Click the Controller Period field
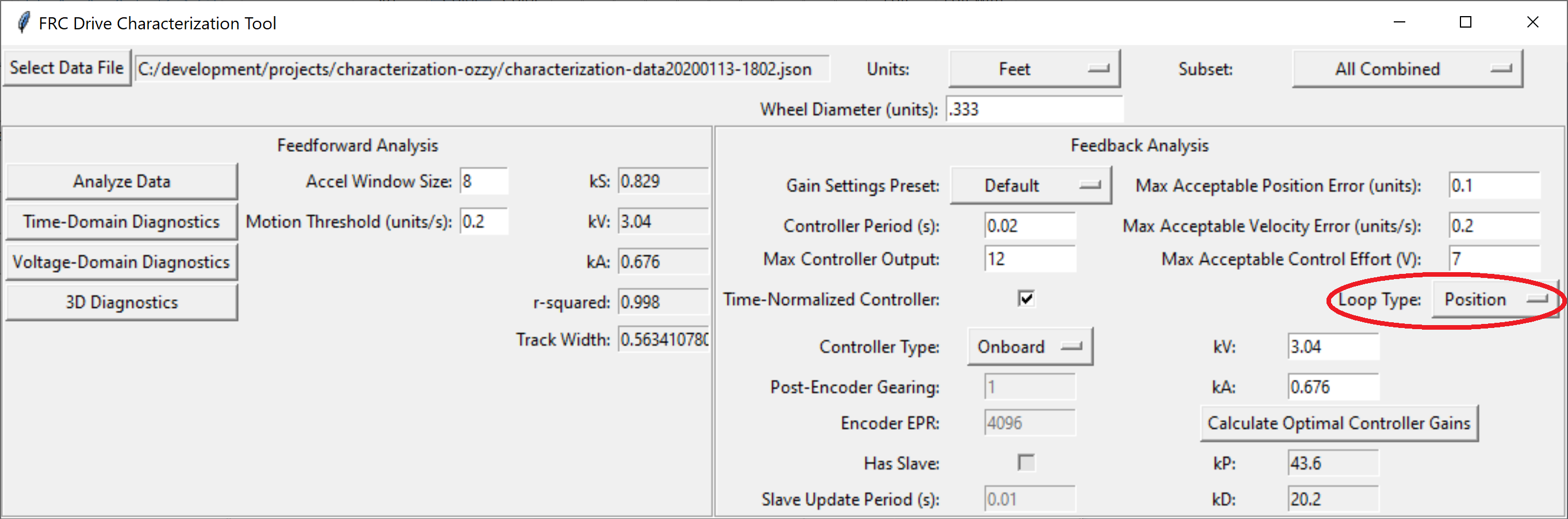 [x=1029, y=225]
